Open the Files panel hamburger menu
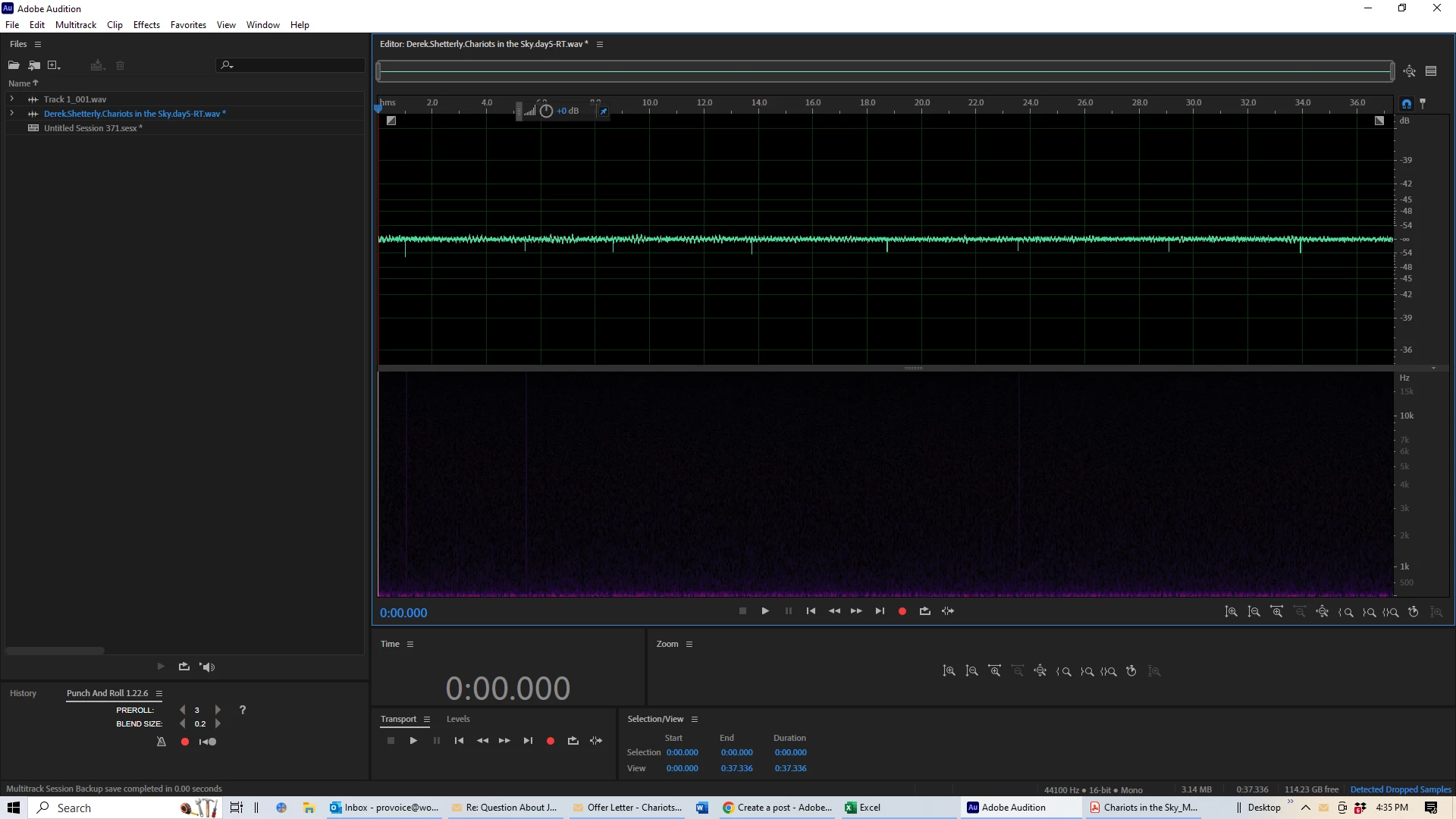This screenshot has height=819, width=1456. coord(38,44)
